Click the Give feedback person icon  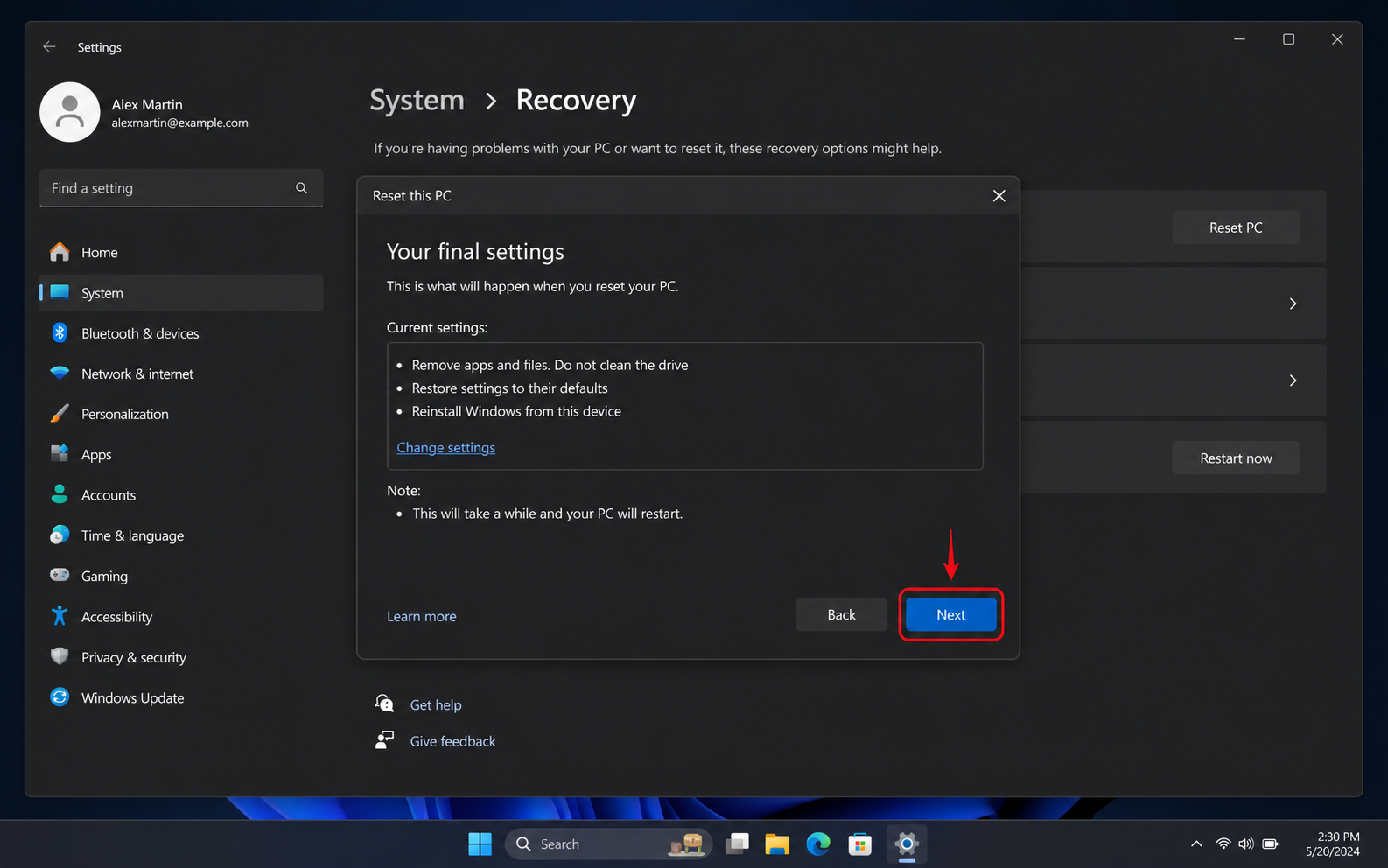click(x=384, y=740)
